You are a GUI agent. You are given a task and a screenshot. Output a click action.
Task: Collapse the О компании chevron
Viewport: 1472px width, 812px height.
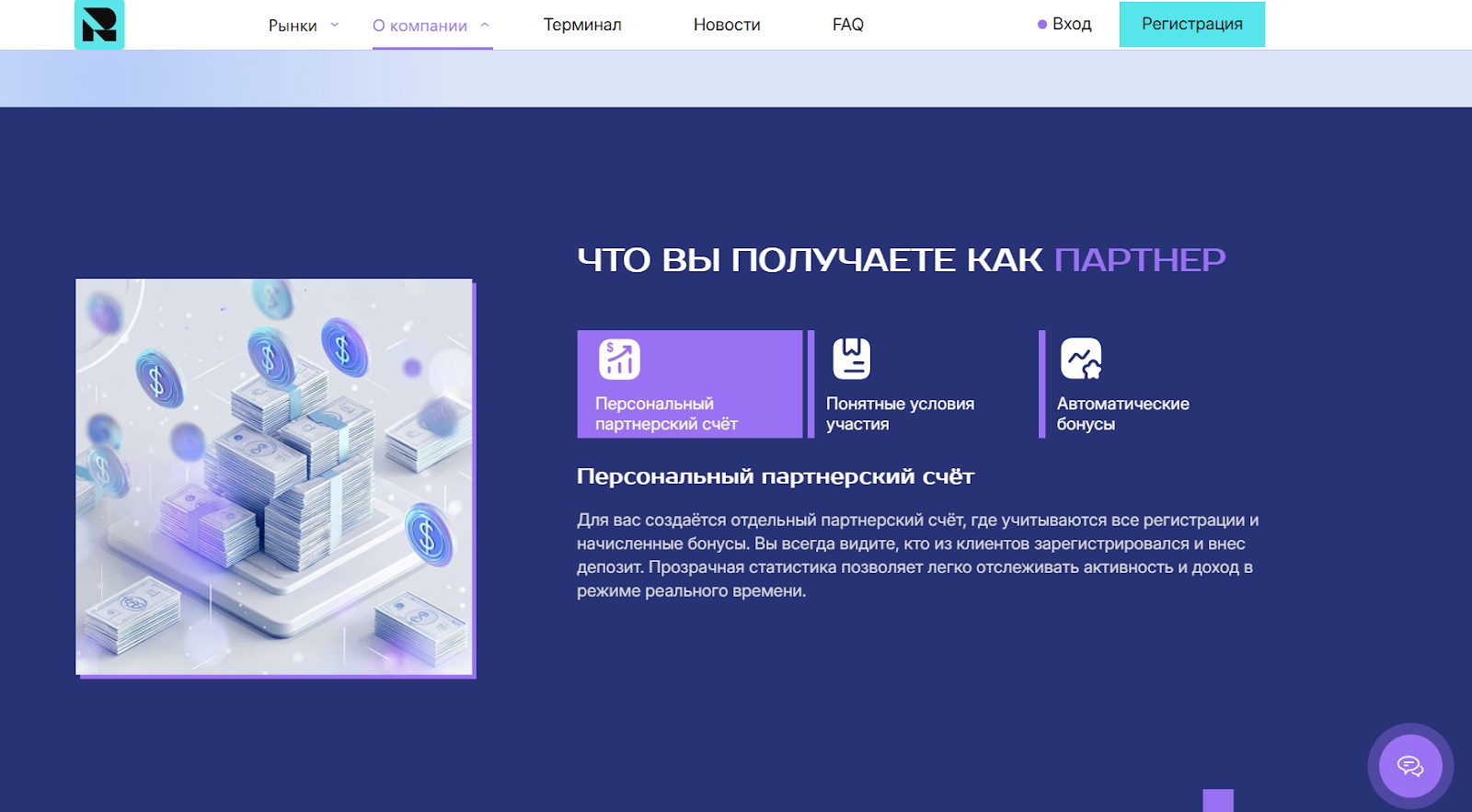pos(485,25)
